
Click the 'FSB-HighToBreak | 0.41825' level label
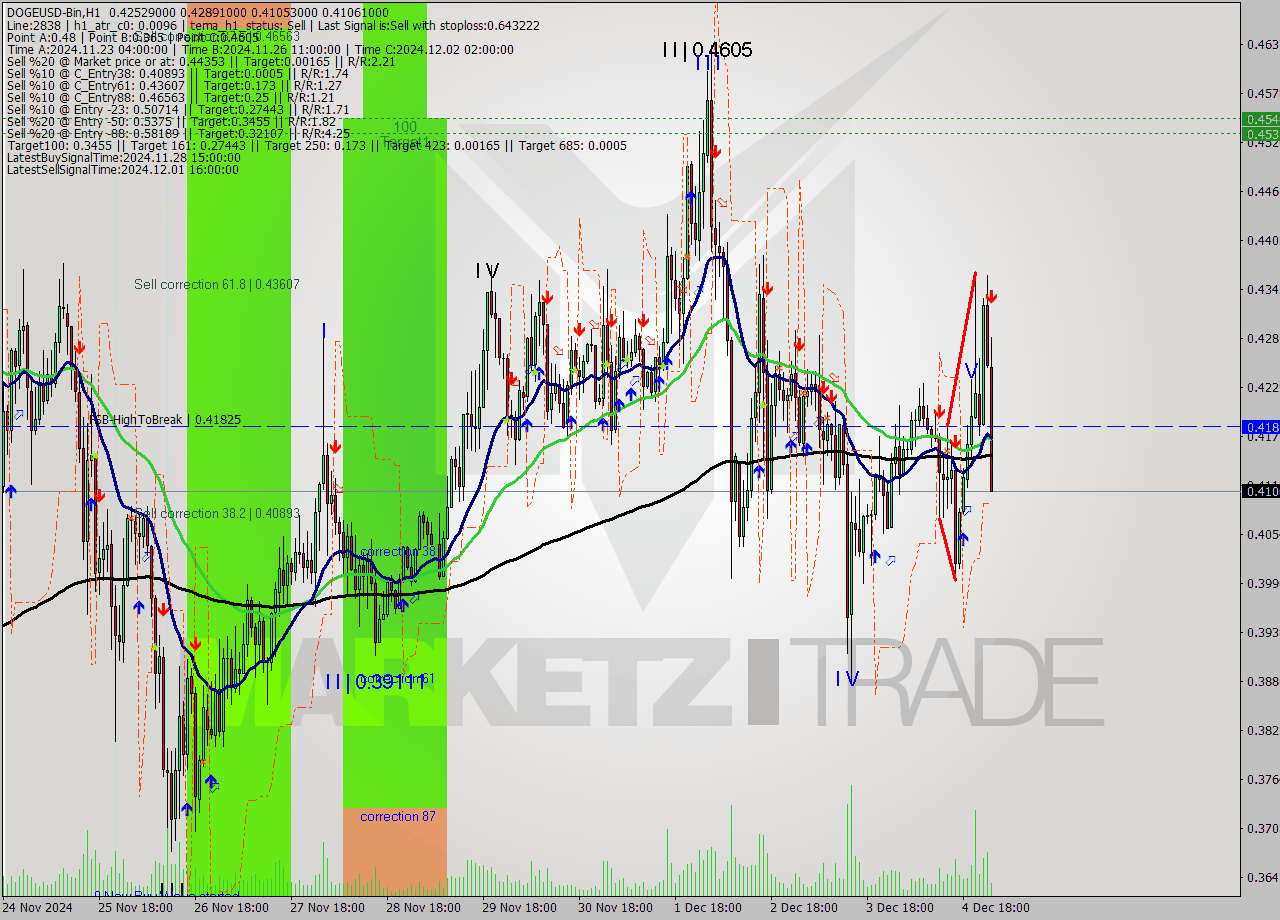pyautogui.click(x=165, y=420)
